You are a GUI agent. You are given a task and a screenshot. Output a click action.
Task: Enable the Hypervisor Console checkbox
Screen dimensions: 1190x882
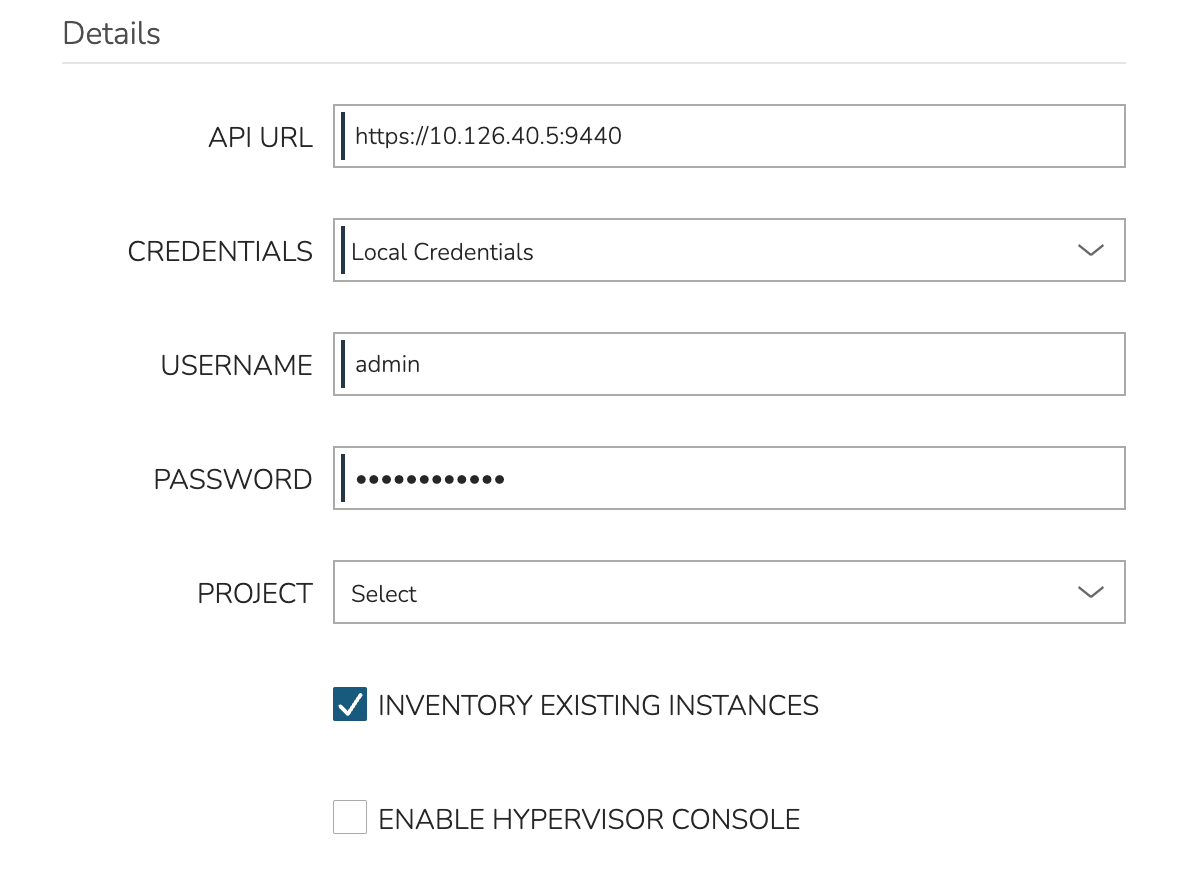[350, 819]
